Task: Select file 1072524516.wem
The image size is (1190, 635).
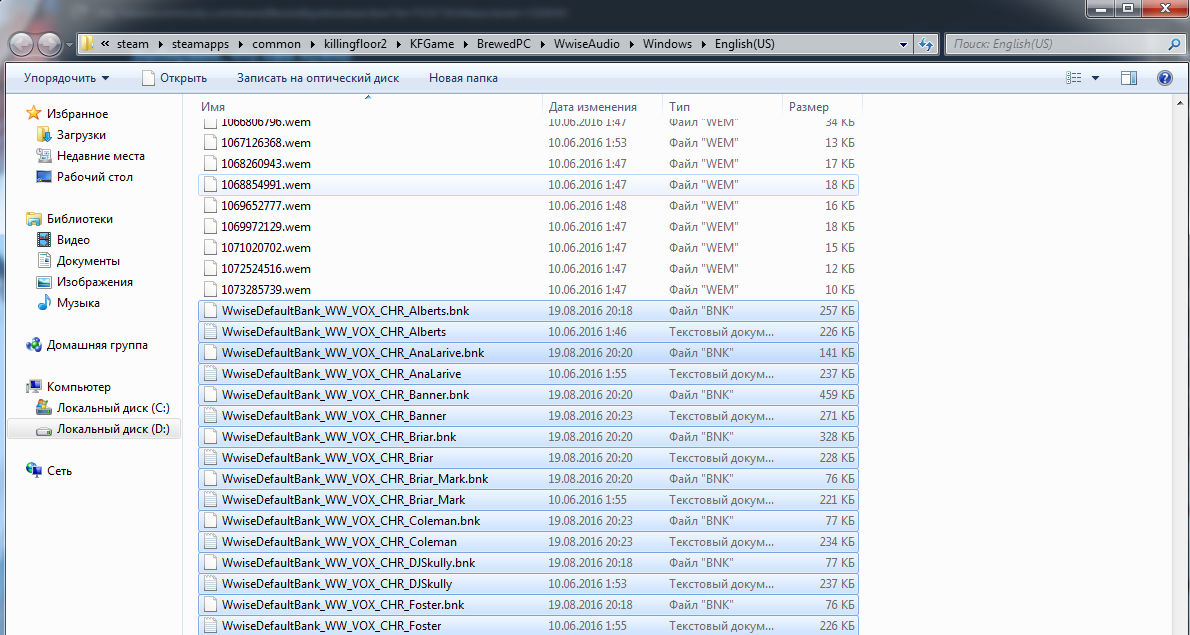Action: point(528,269)
